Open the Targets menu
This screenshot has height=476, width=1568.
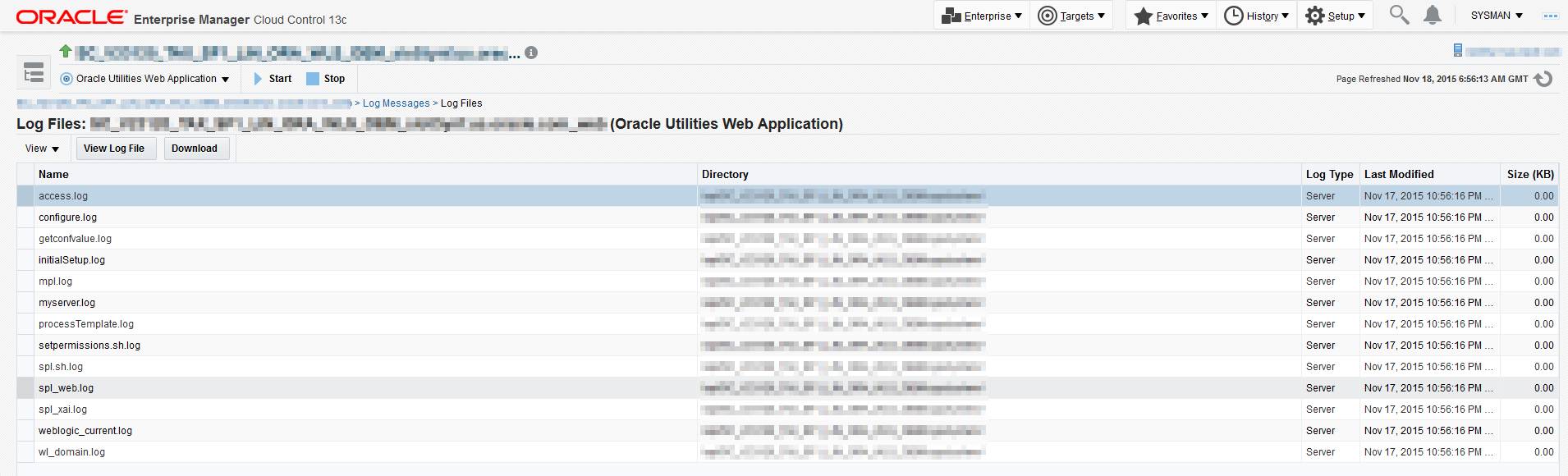1071,16
